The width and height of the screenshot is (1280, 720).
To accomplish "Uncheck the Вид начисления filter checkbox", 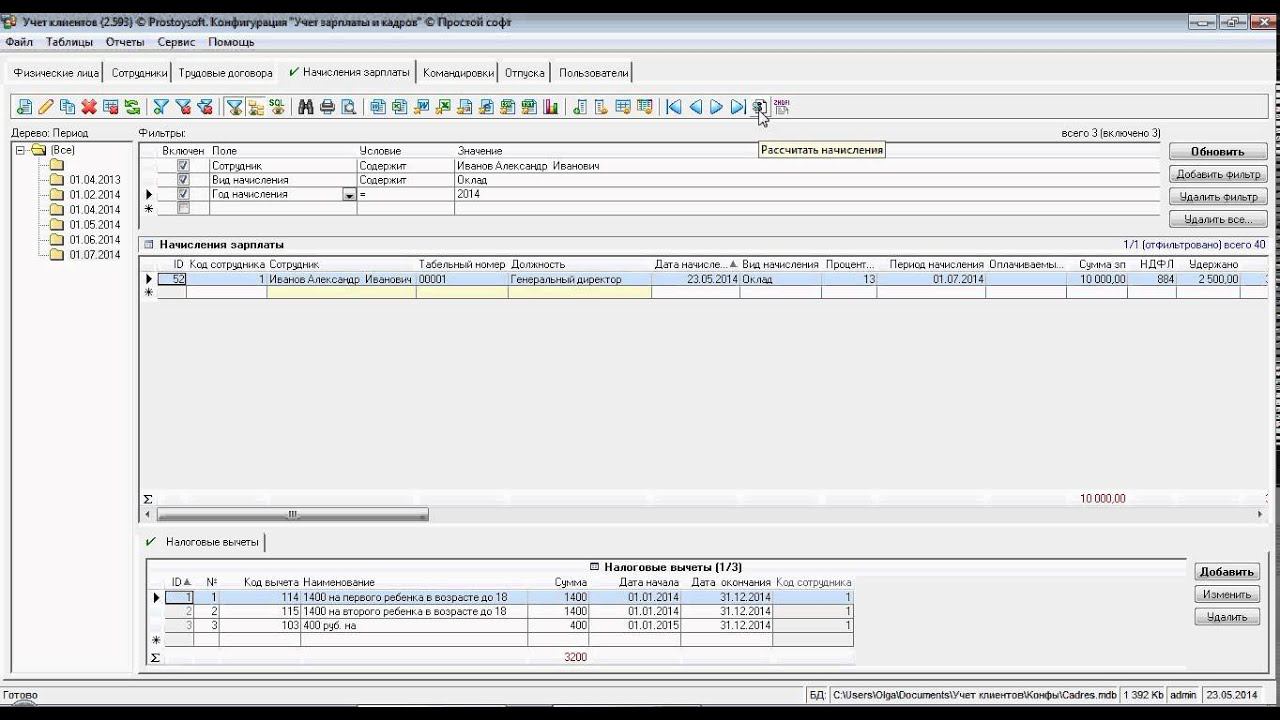I will 183,180.
